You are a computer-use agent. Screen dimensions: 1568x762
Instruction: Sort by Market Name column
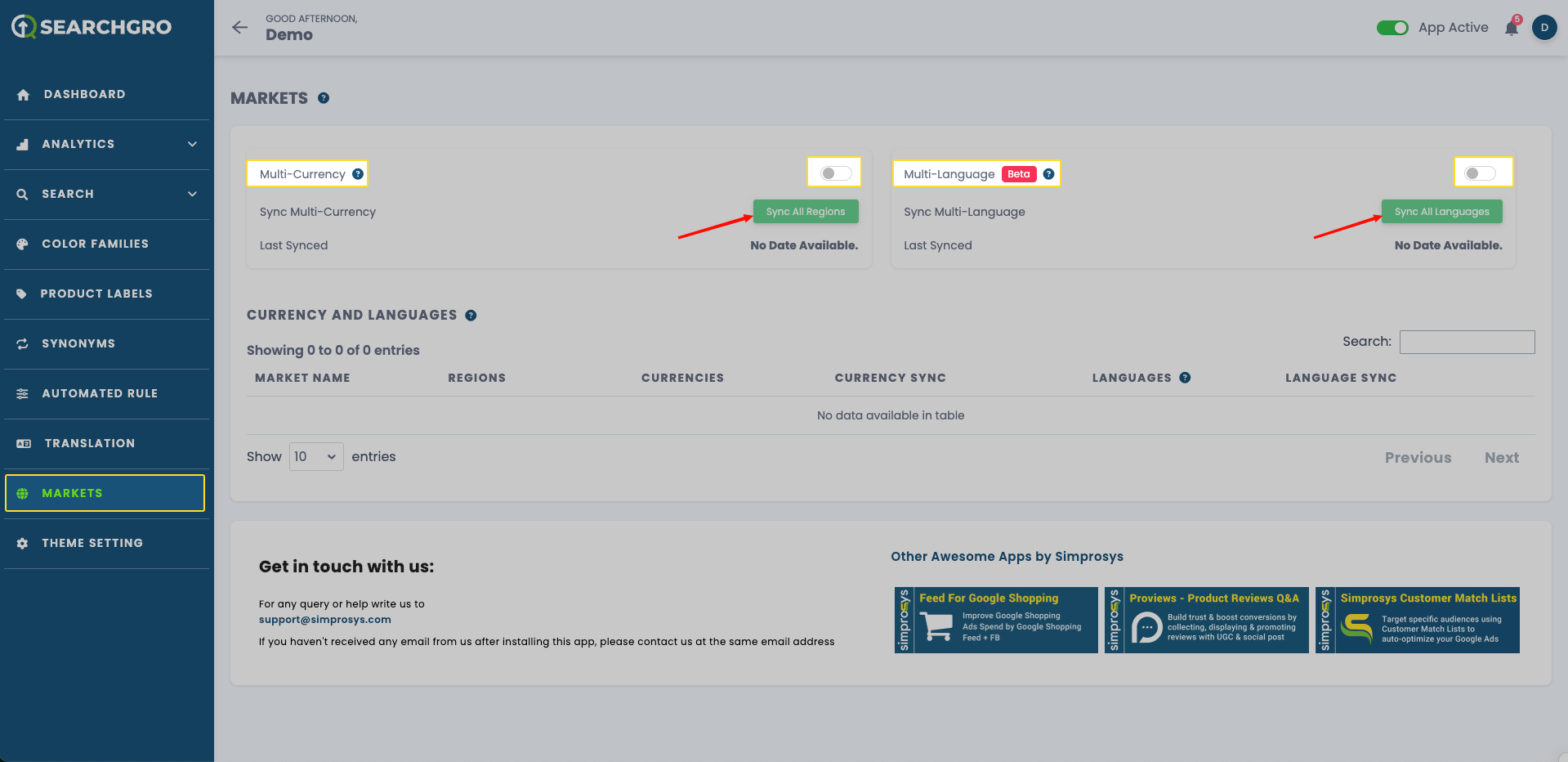[x=302, y=378]
